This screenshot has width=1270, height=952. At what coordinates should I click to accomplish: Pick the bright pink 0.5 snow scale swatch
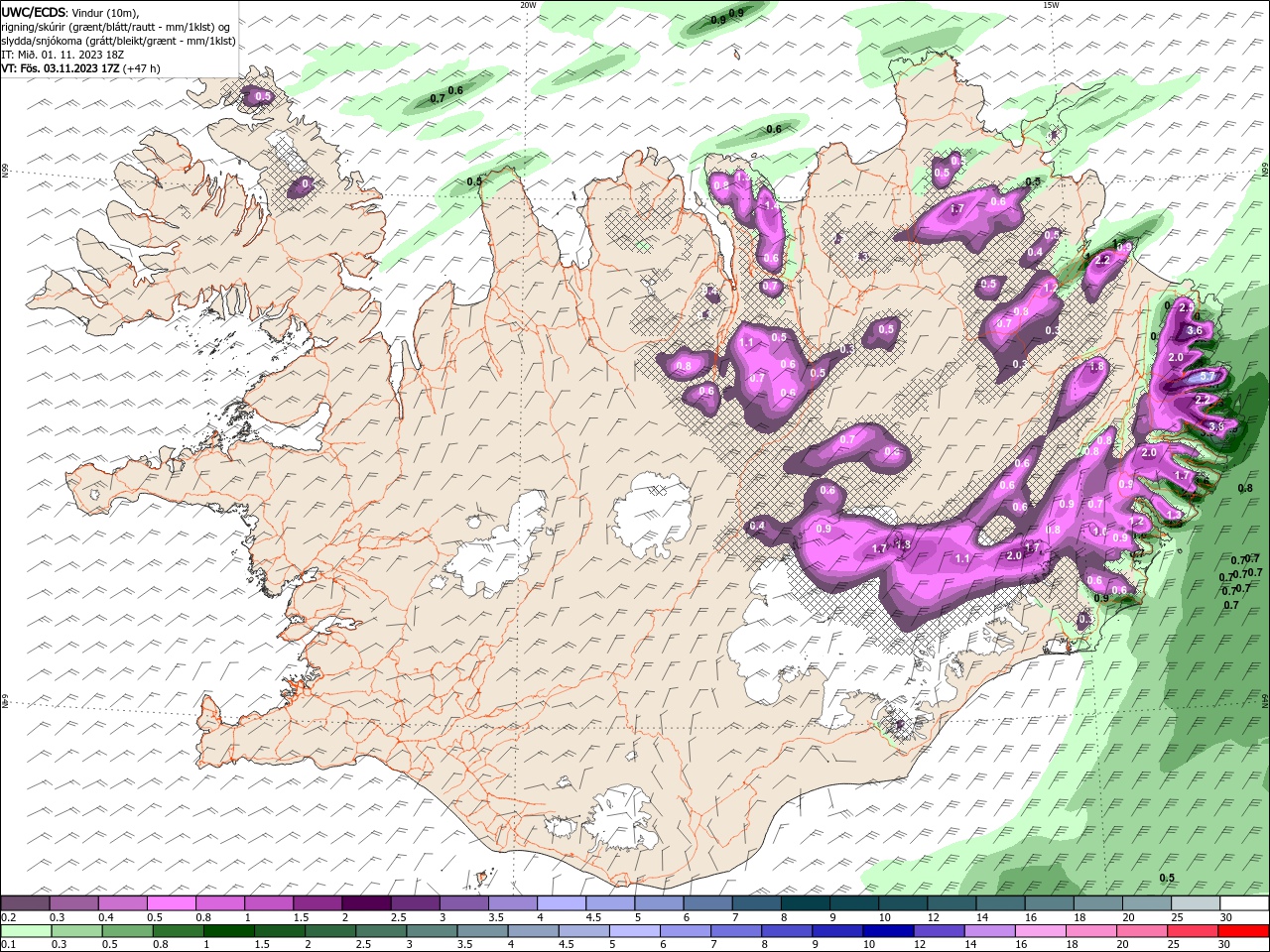[x=171, y=903]
